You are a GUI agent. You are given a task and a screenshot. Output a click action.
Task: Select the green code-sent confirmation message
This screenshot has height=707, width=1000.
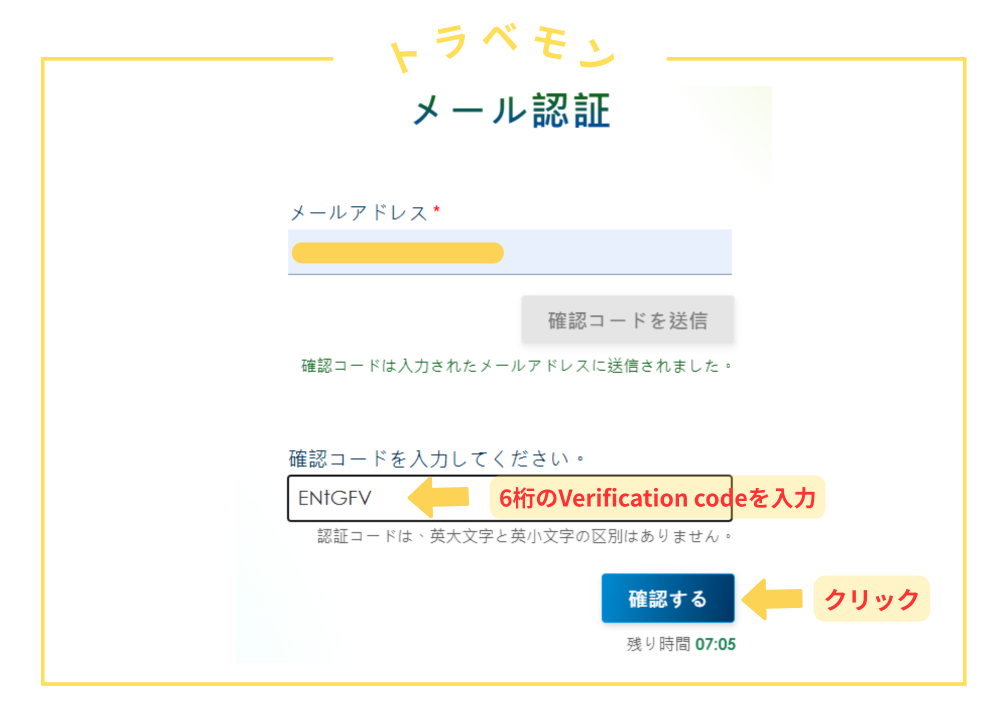517,365
